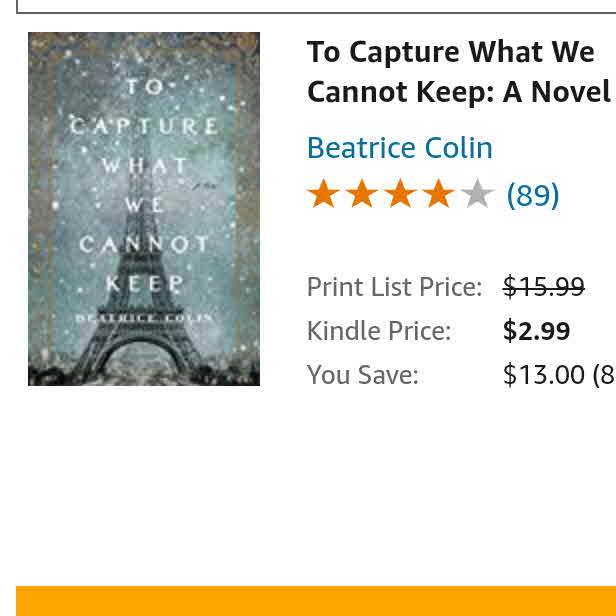Click the first orange rating star
Viewport: 616px width, 616px height.
click(x=323, y=194)
